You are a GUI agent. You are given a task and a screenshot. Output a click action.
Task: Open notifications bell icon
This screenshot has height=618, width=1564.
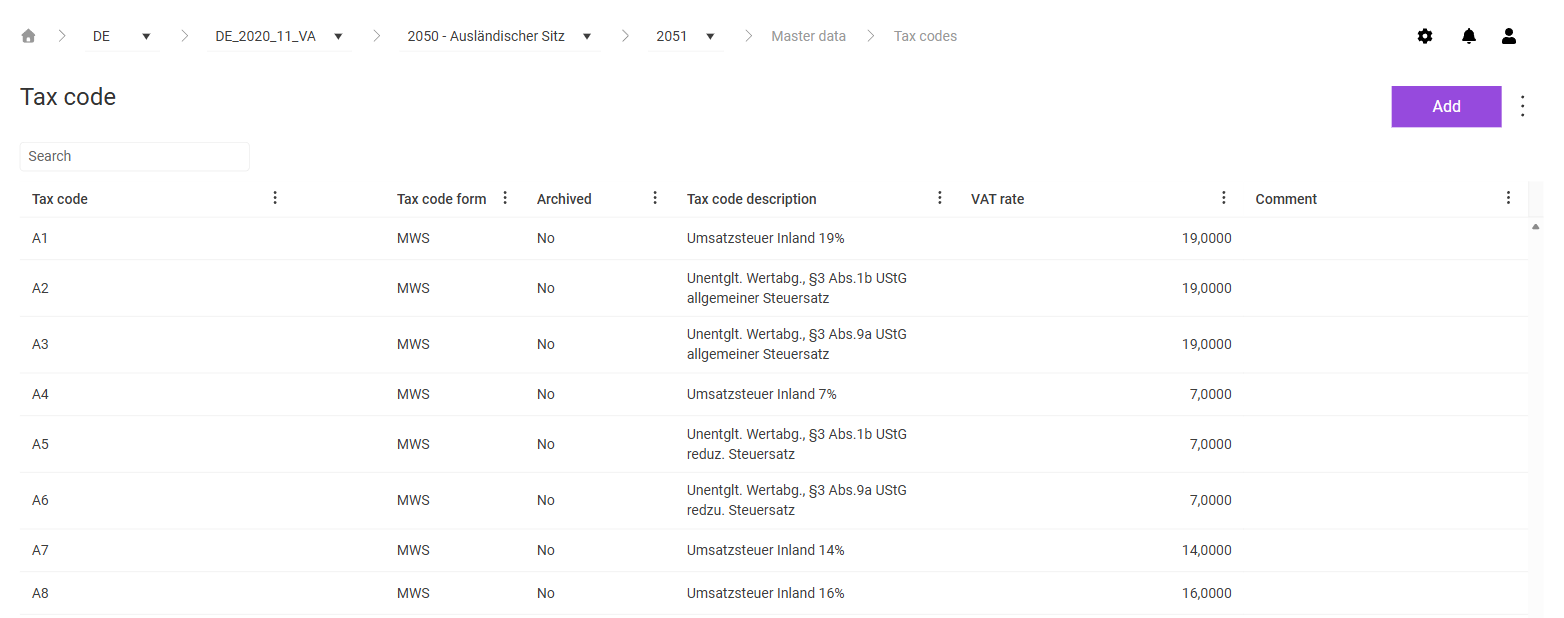[x=1469, y=36]
